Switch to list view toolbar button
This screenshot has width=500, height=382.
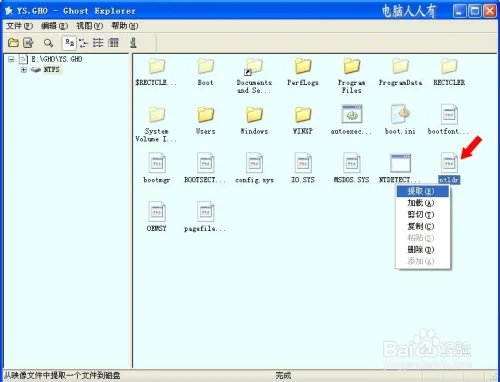(x=98, y=43)
